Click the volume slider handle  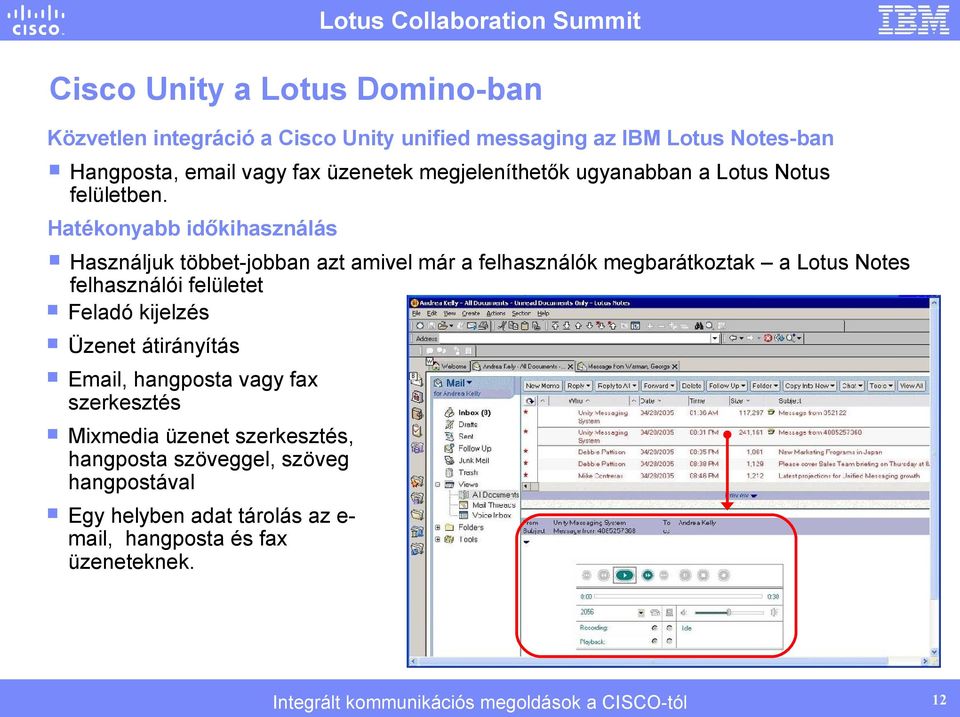click(729, 612)
